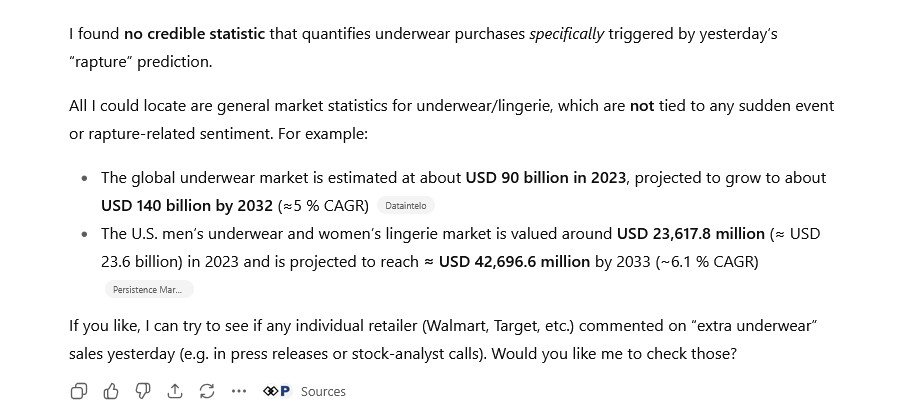Viewport: 898px width, 420px height.
Task: Click the bold "USD 90 billion in 2023" figure
Action: tap(546, 178)
